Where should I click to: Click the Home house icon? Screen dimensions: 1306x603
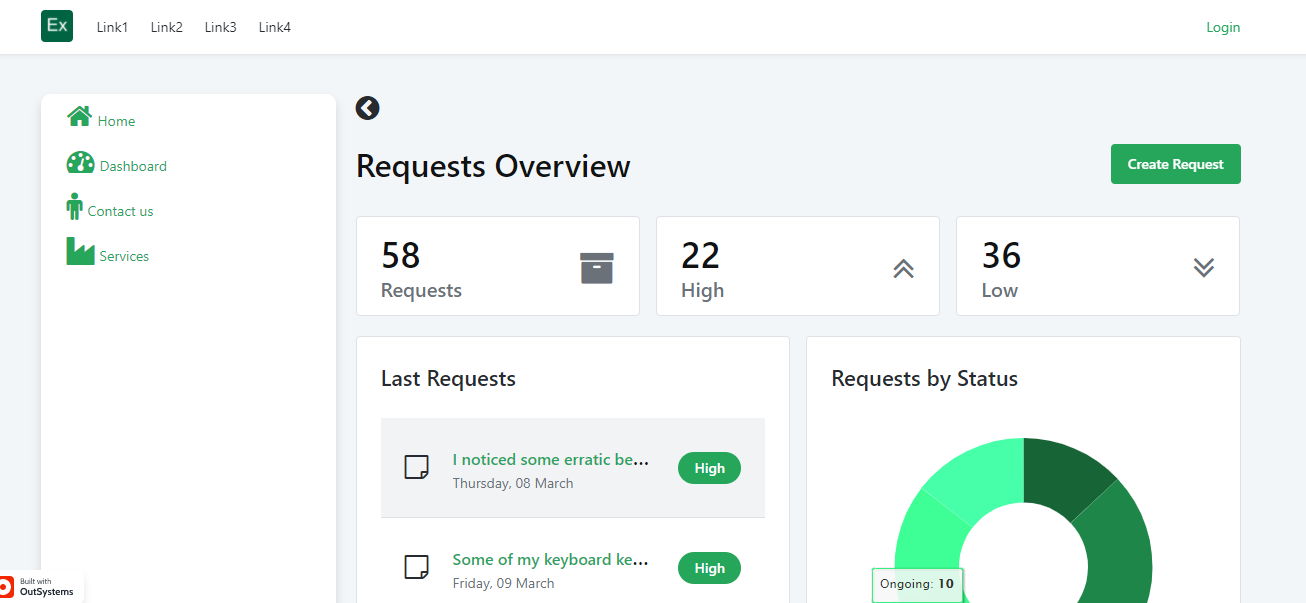coord(79,117)
